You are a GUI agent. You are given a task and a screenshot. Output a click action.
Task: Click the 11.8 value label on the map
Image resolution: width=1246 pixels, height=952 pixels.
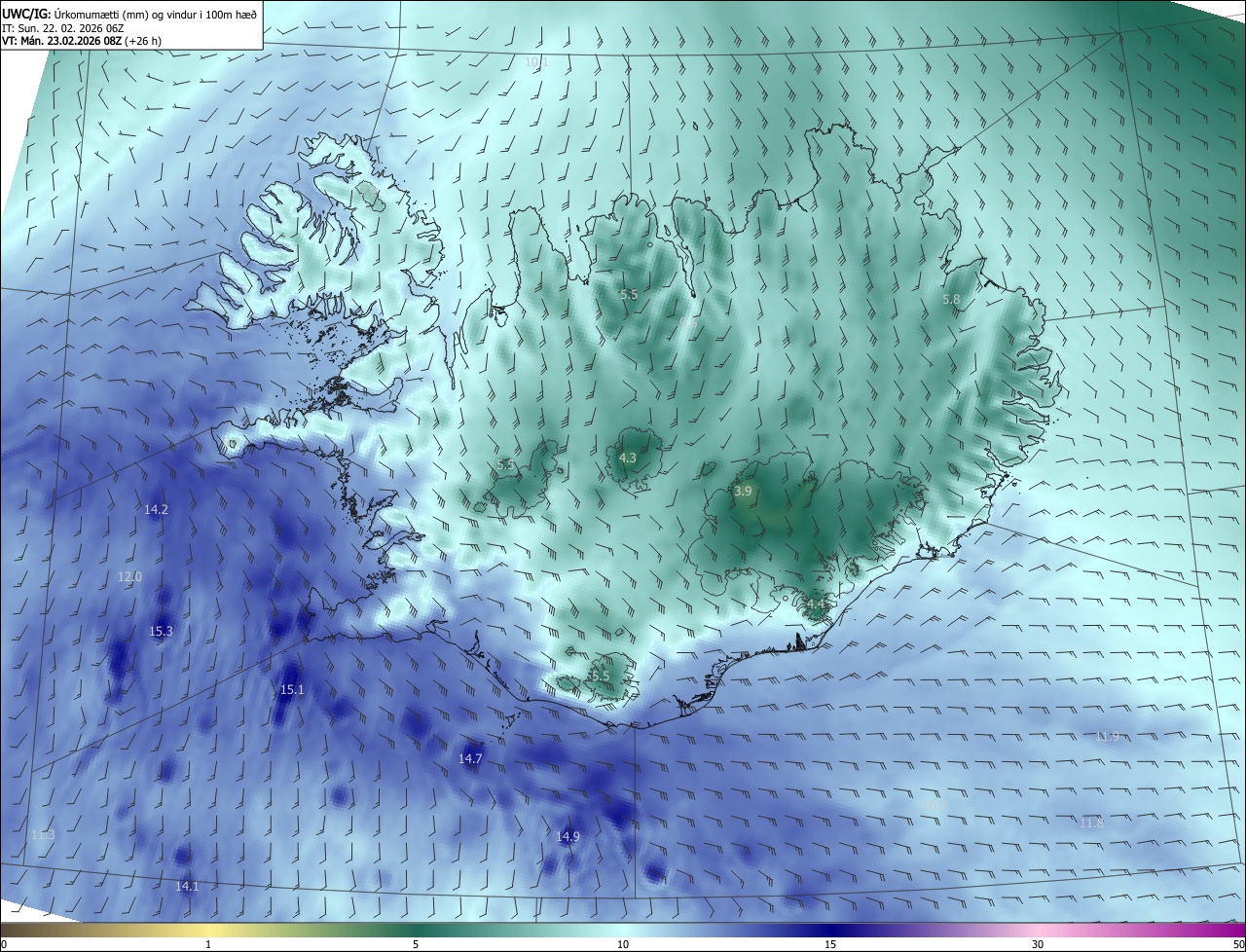click(x=1091, y=823)
